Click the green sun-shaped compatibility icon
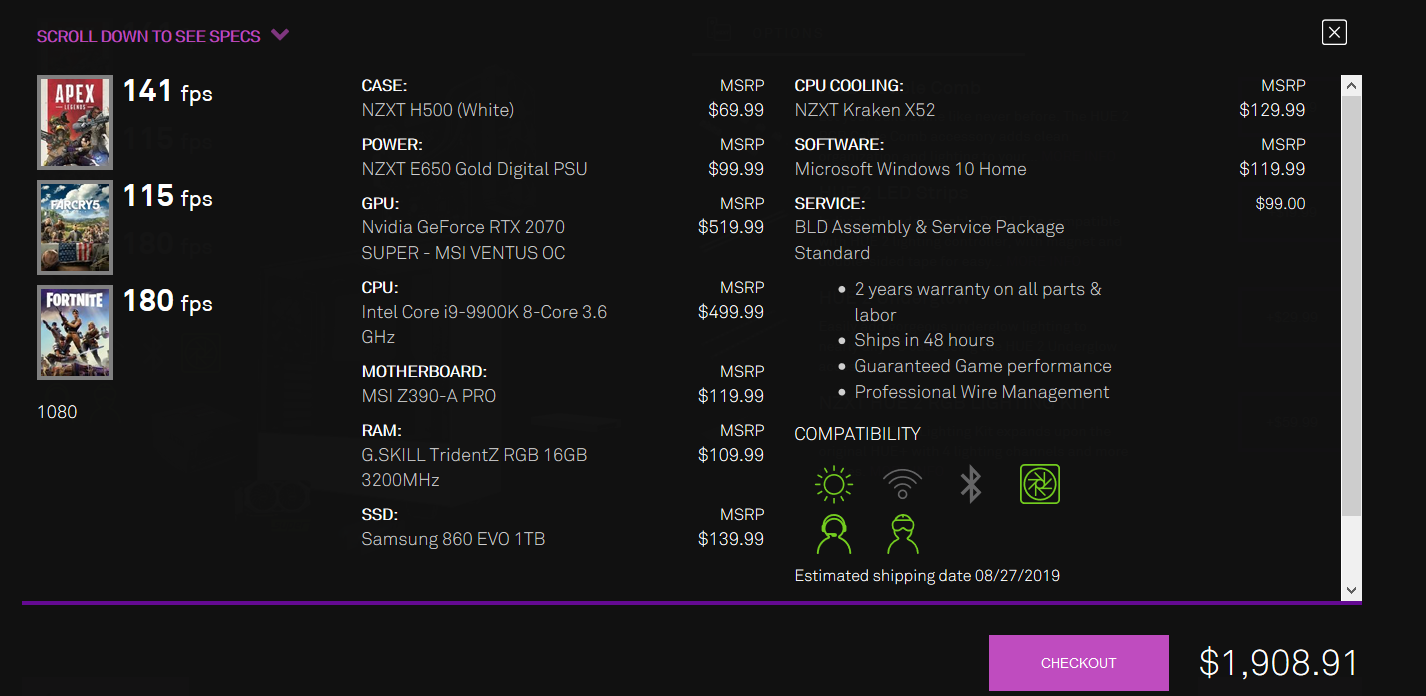Screen dimensions: 1426x696 click(834, 485)
